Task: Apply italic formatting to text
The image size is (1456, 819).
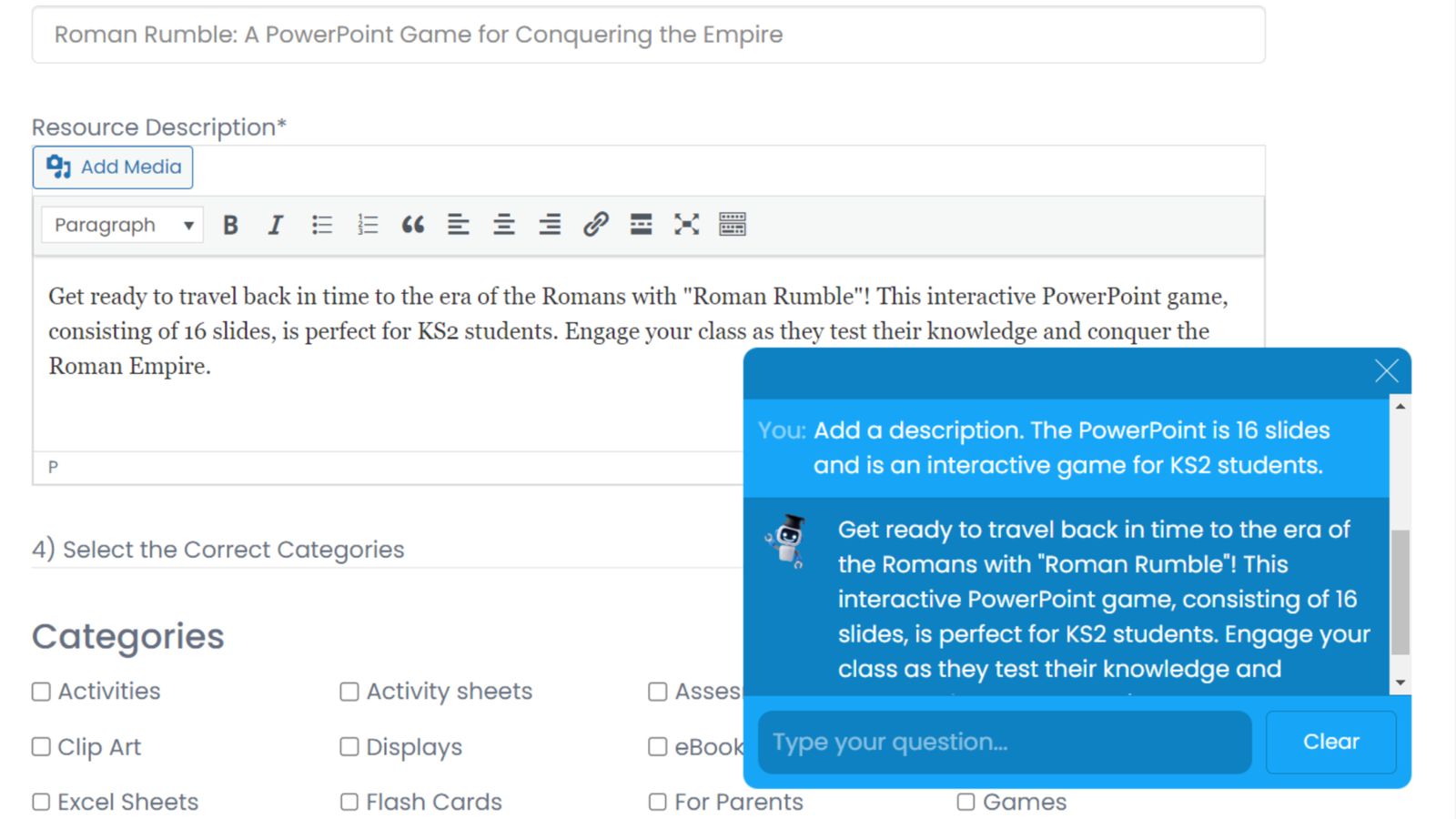Action: (x=275, y=225)
